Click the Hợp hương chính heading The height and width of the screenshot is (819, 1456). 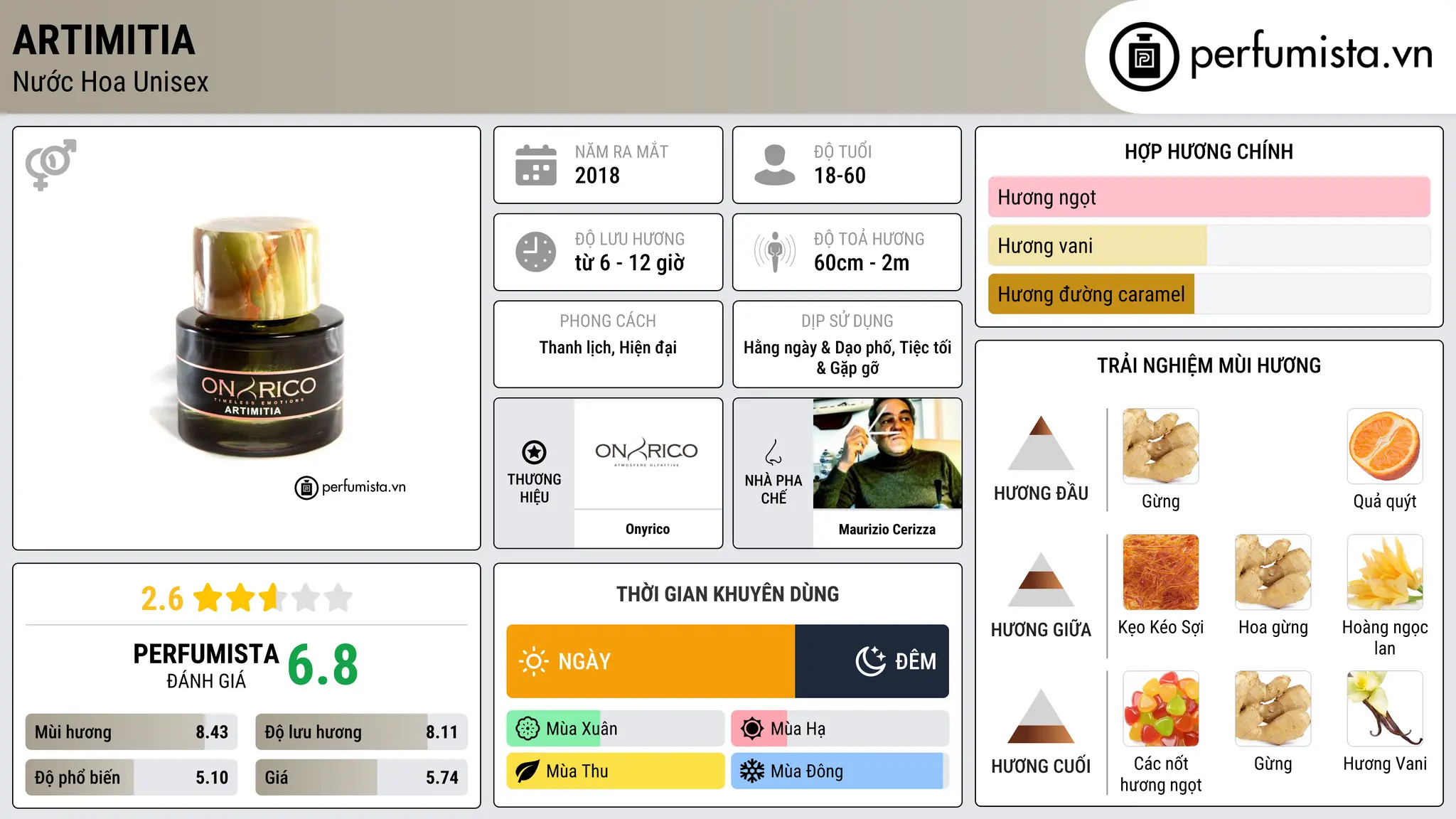(1209, 151)
